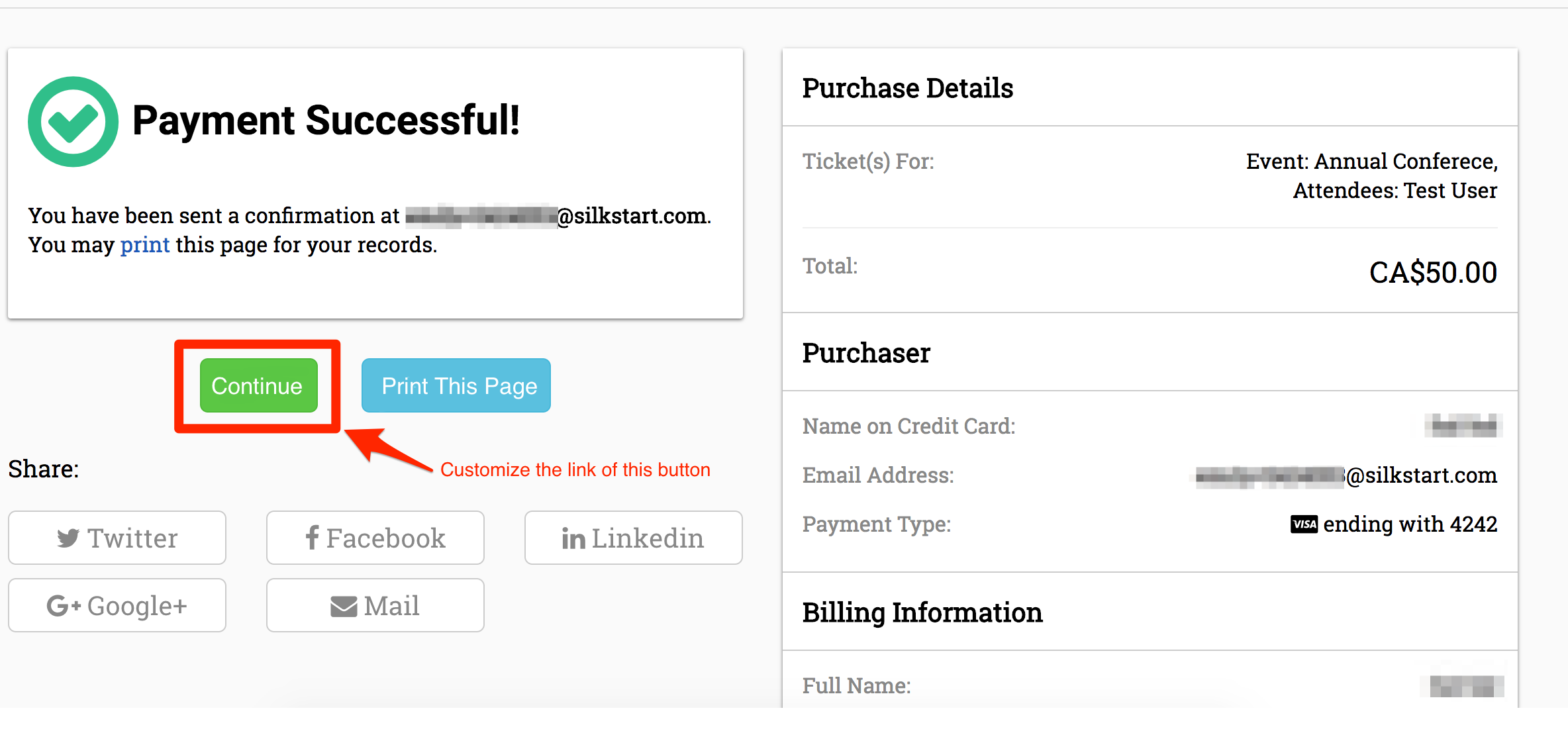This screenshot has height=735, width=1568.
Task: Share by the Mail button
Action: click(x=375, y=605)
